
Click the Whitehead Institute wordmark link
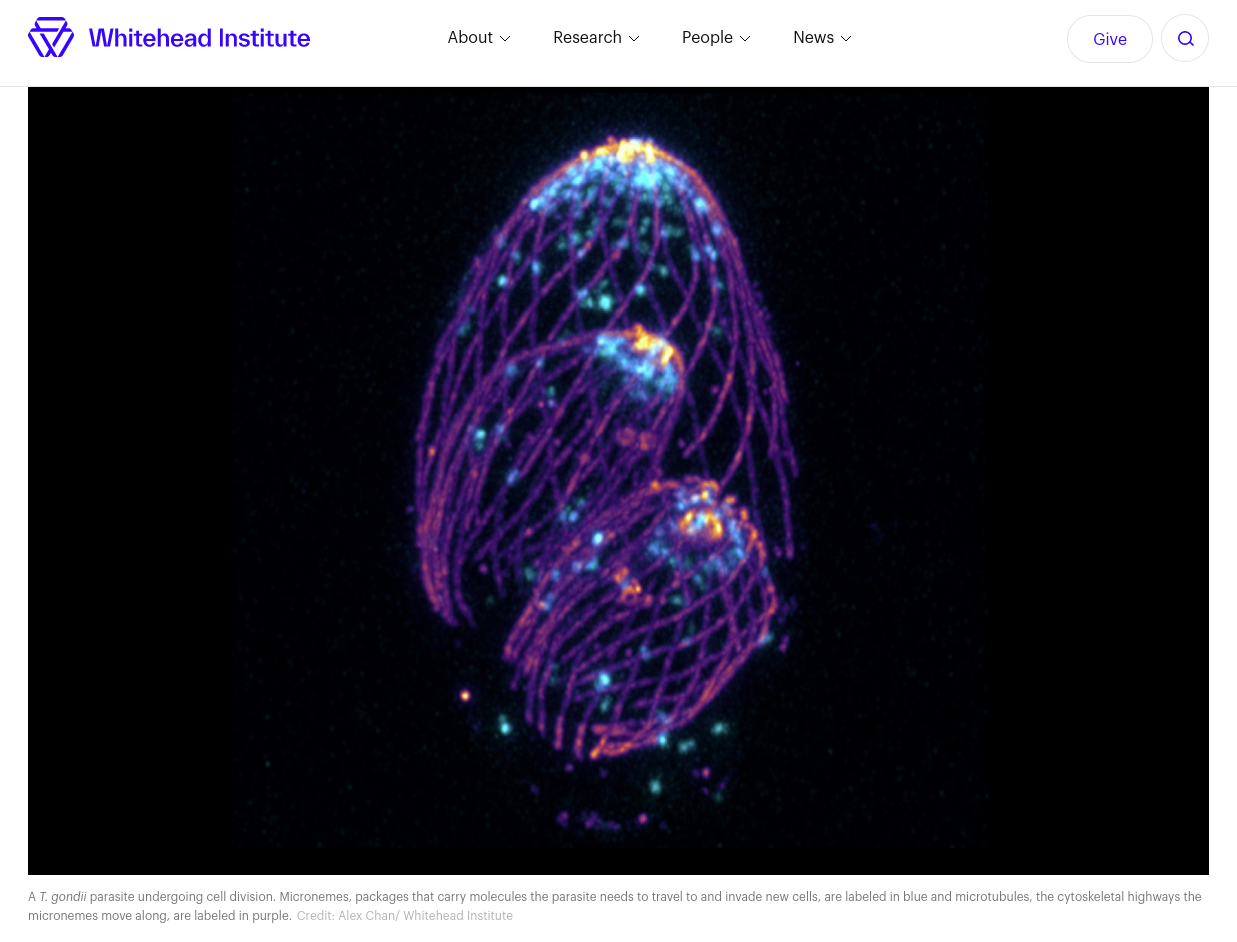(x=200, y=38)
